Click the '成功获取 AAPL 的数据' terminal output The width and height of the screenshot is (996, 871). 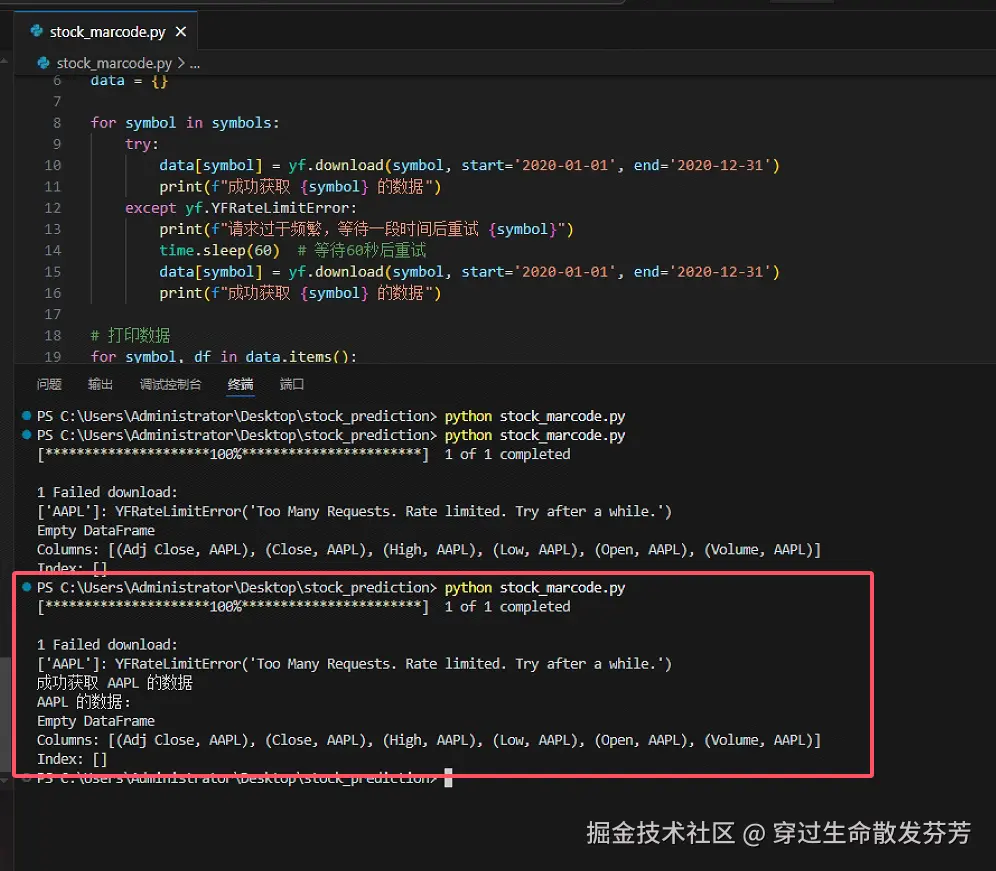114,683
